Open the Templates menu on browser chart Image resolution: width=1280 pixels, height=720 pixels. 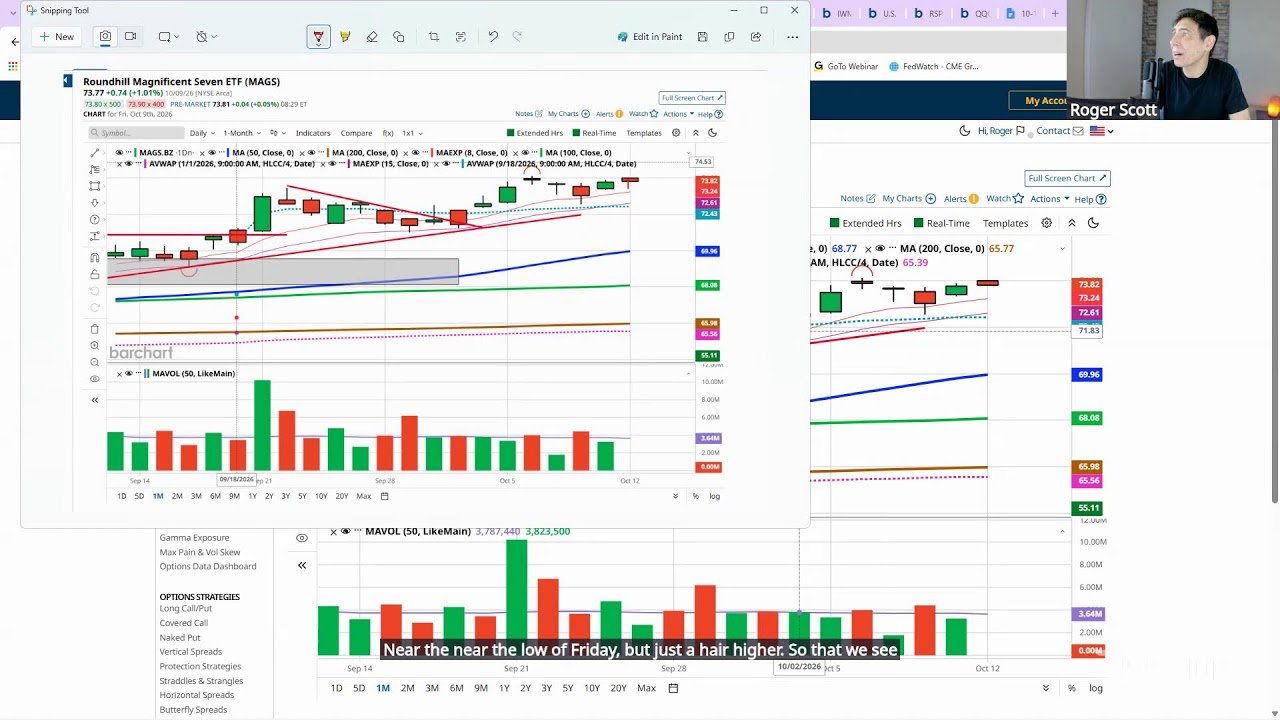(x=1005, y=223)
